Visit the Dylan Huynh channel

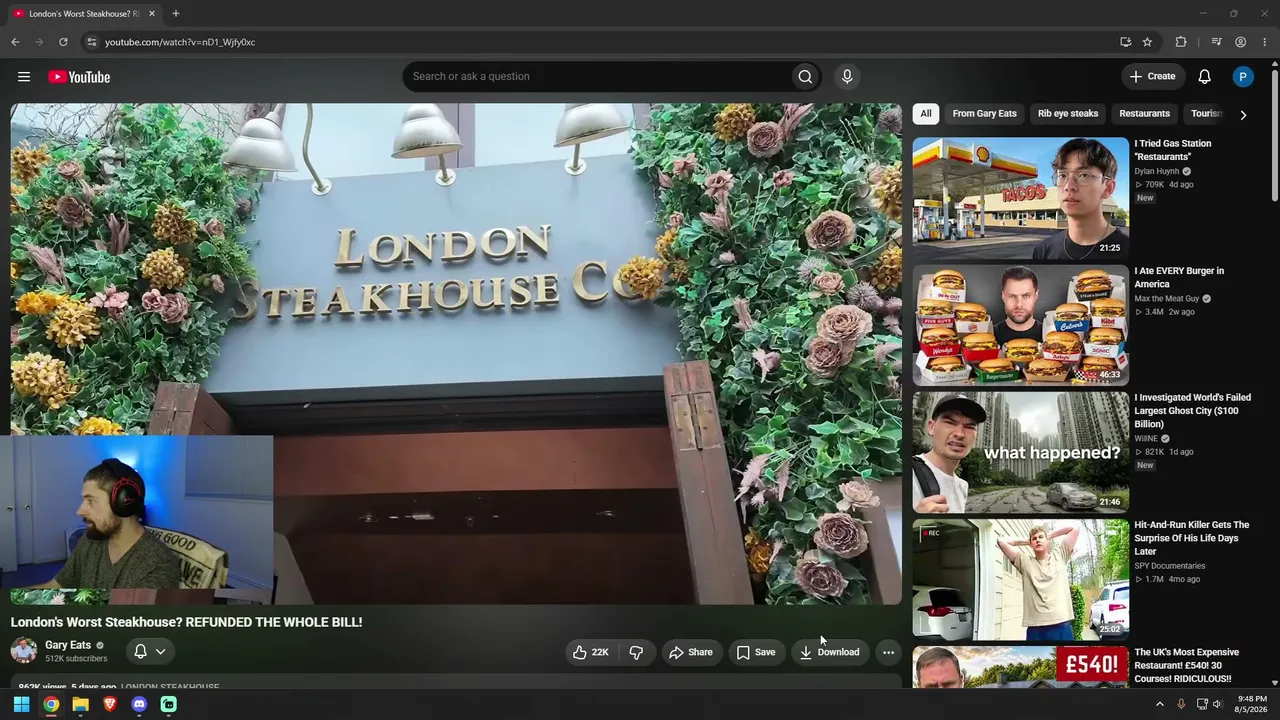(x=1156, y=171)
